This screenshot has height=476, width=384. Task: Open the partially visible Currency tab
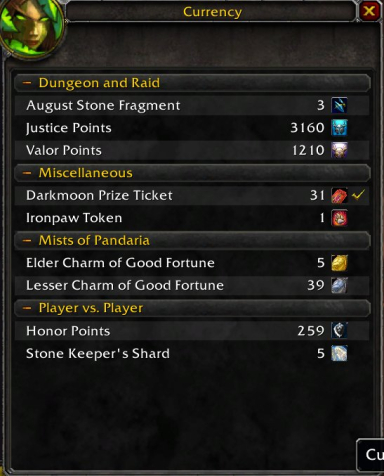pyautogui.click(x=371, y=455)
